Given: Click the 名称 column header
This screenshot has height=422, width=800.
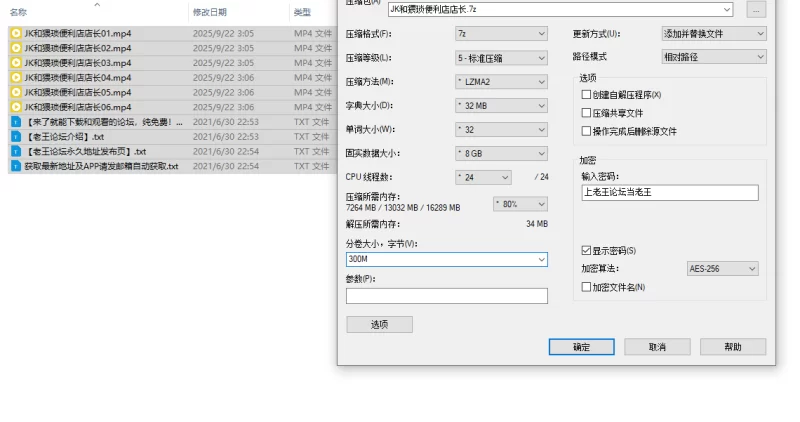Looking at the screenshot, I should (18, 12).
